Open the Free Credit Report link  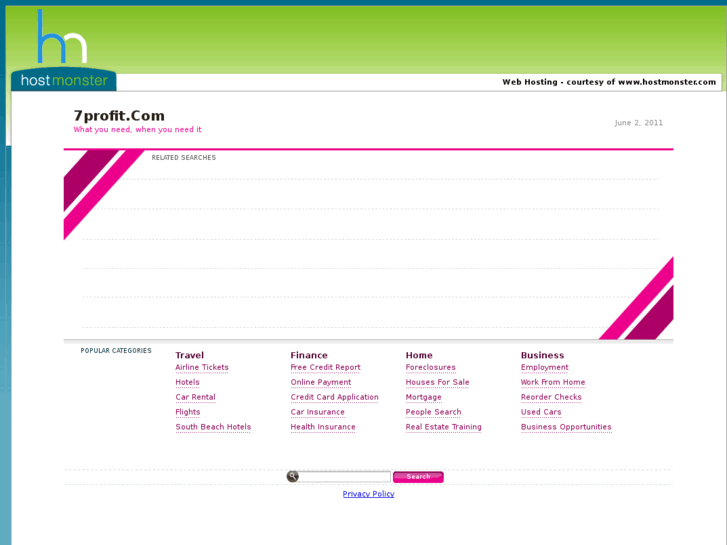(x=325, y=367)
